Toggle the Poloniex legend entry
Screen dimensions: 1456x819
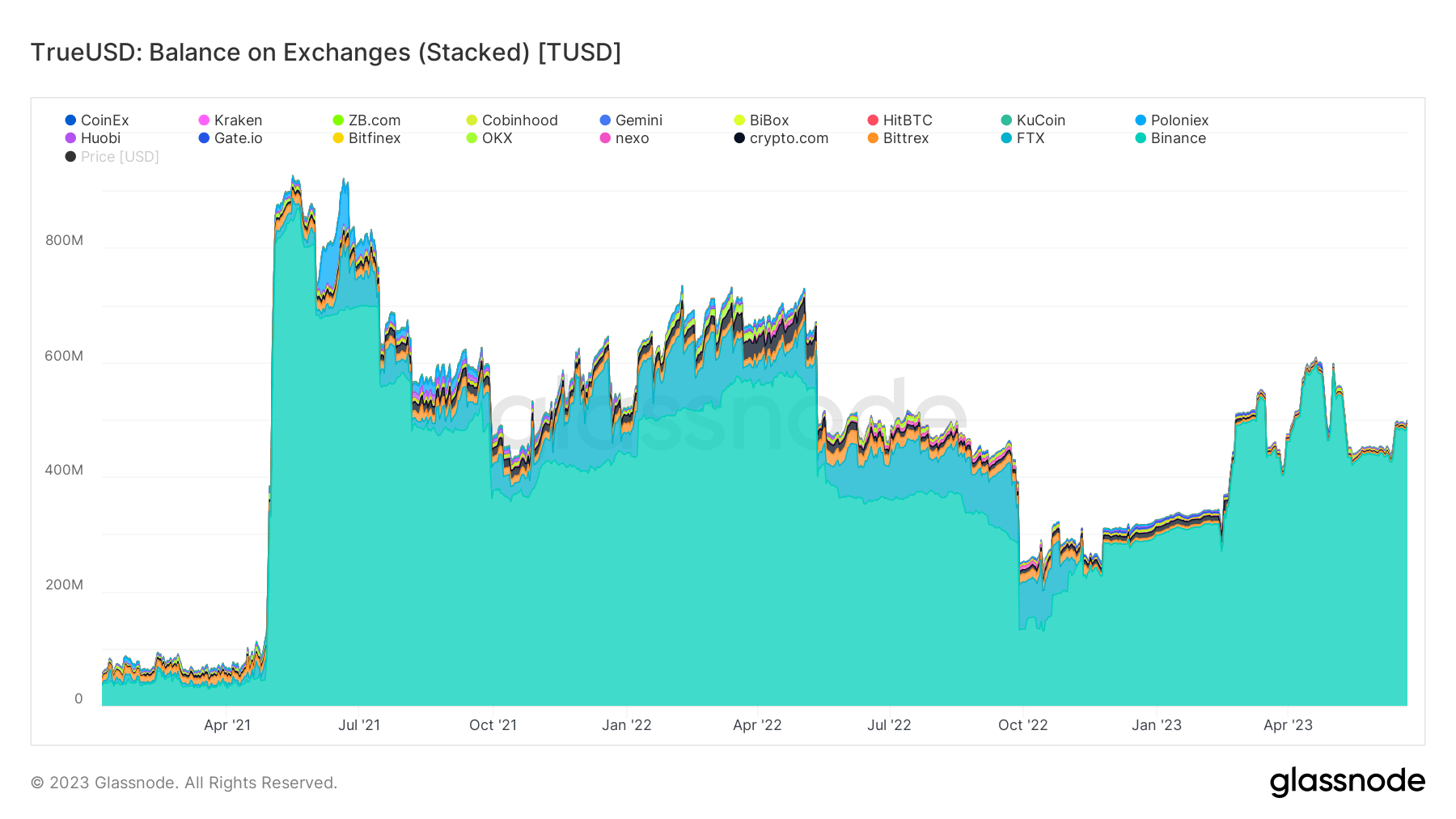tap(1172, 120)
